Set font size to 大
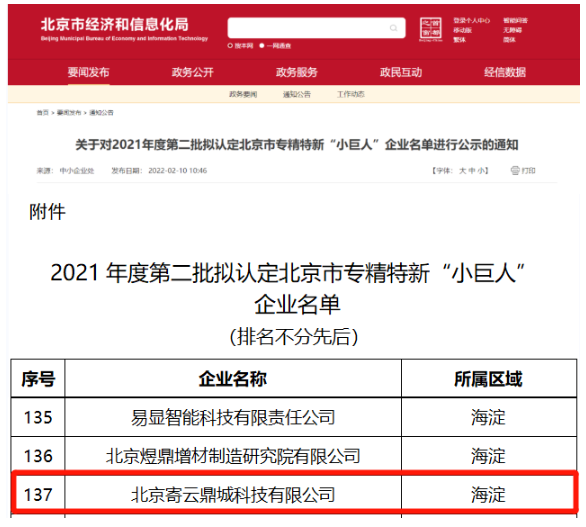The image size is (586, 527). click(463, 171)
